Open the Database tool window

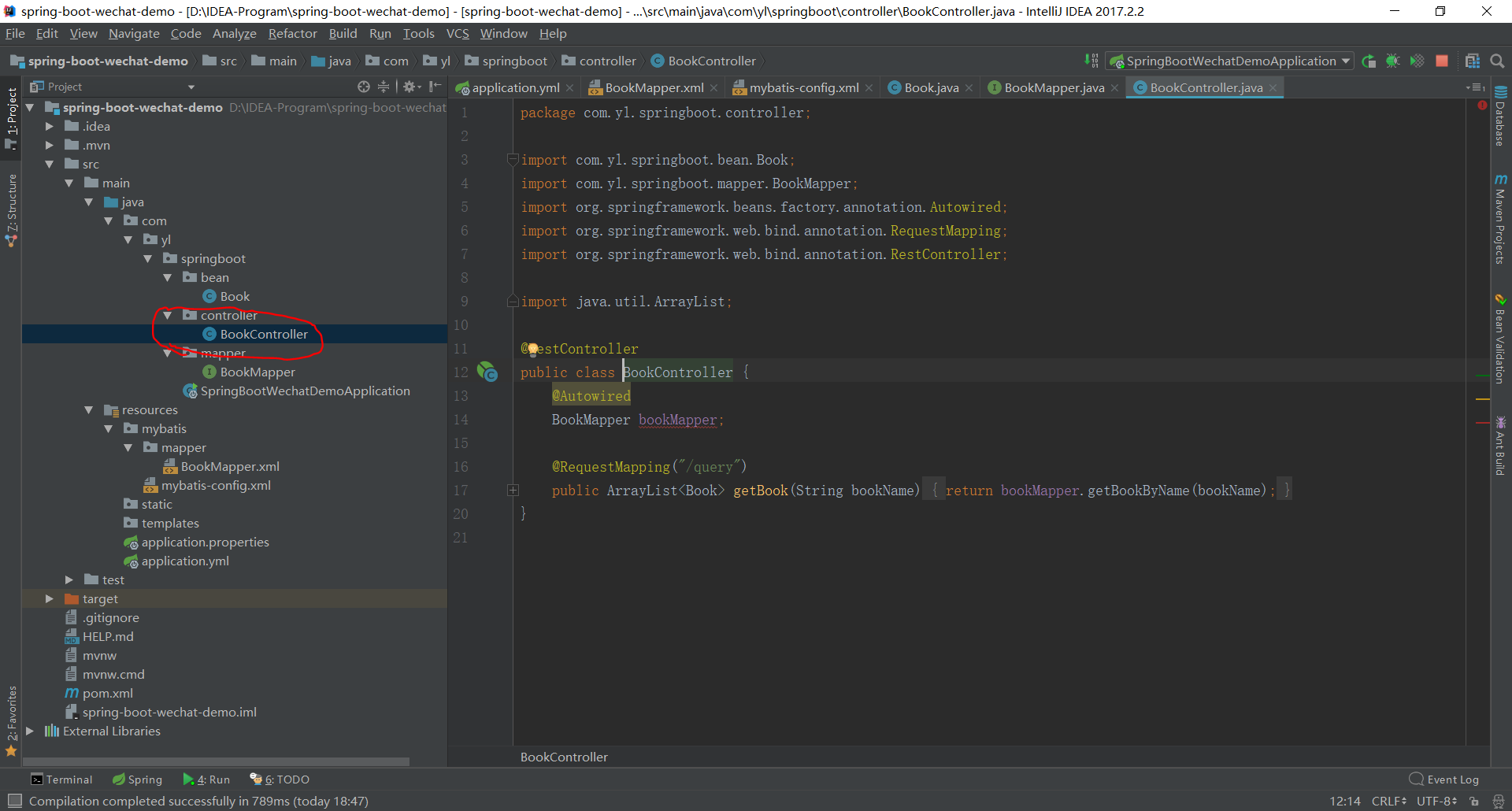pos(1500,116)
